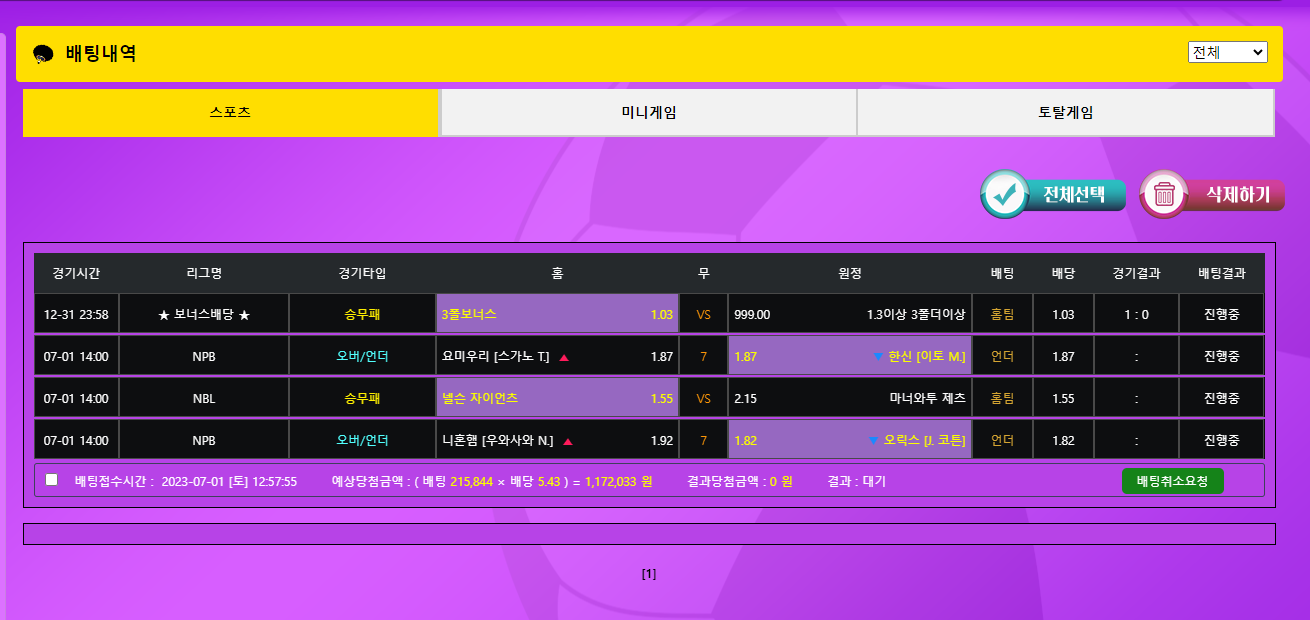Click the 마너와투 제츠 away team cell
The image size is (1310, 620).
(849, 398)
